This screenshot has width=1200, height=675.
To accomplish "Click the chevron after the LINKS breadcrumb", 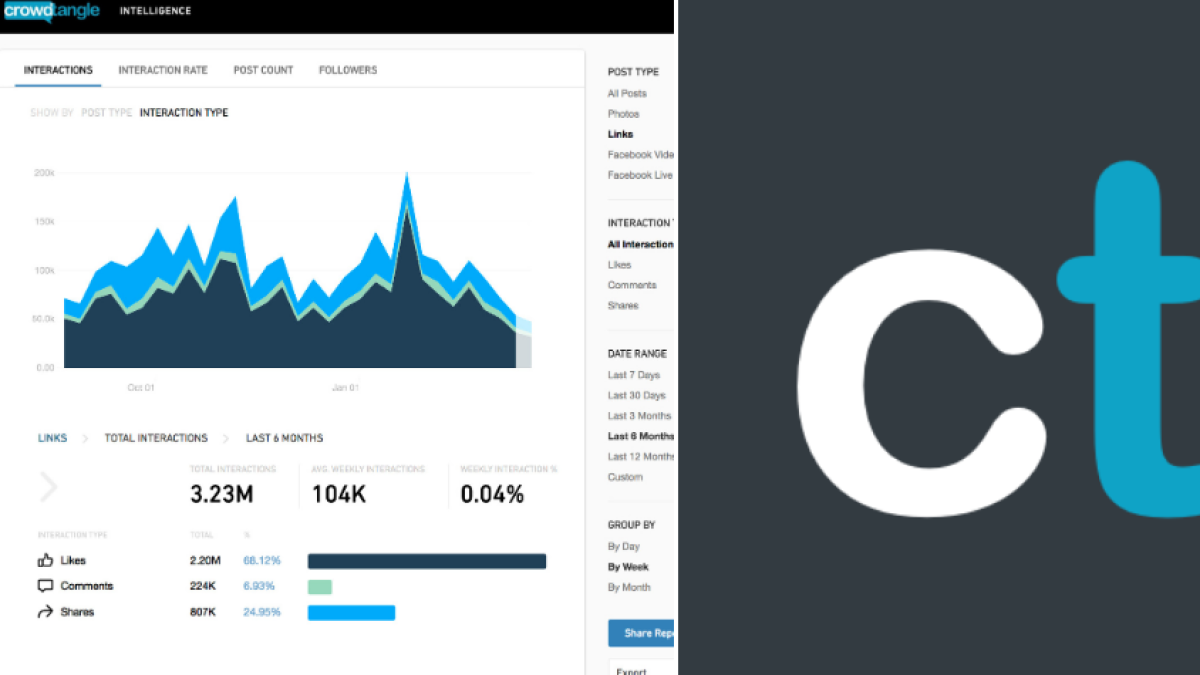I will [x=86, y=438].
